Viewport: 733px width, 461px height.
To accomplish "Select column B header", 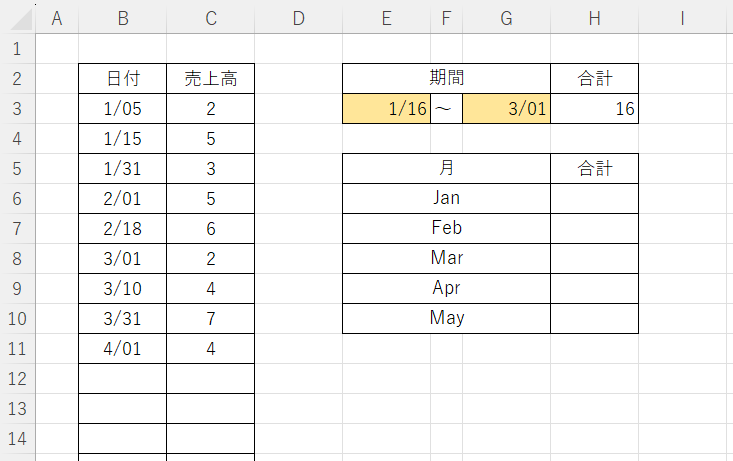I will [122, 18].
